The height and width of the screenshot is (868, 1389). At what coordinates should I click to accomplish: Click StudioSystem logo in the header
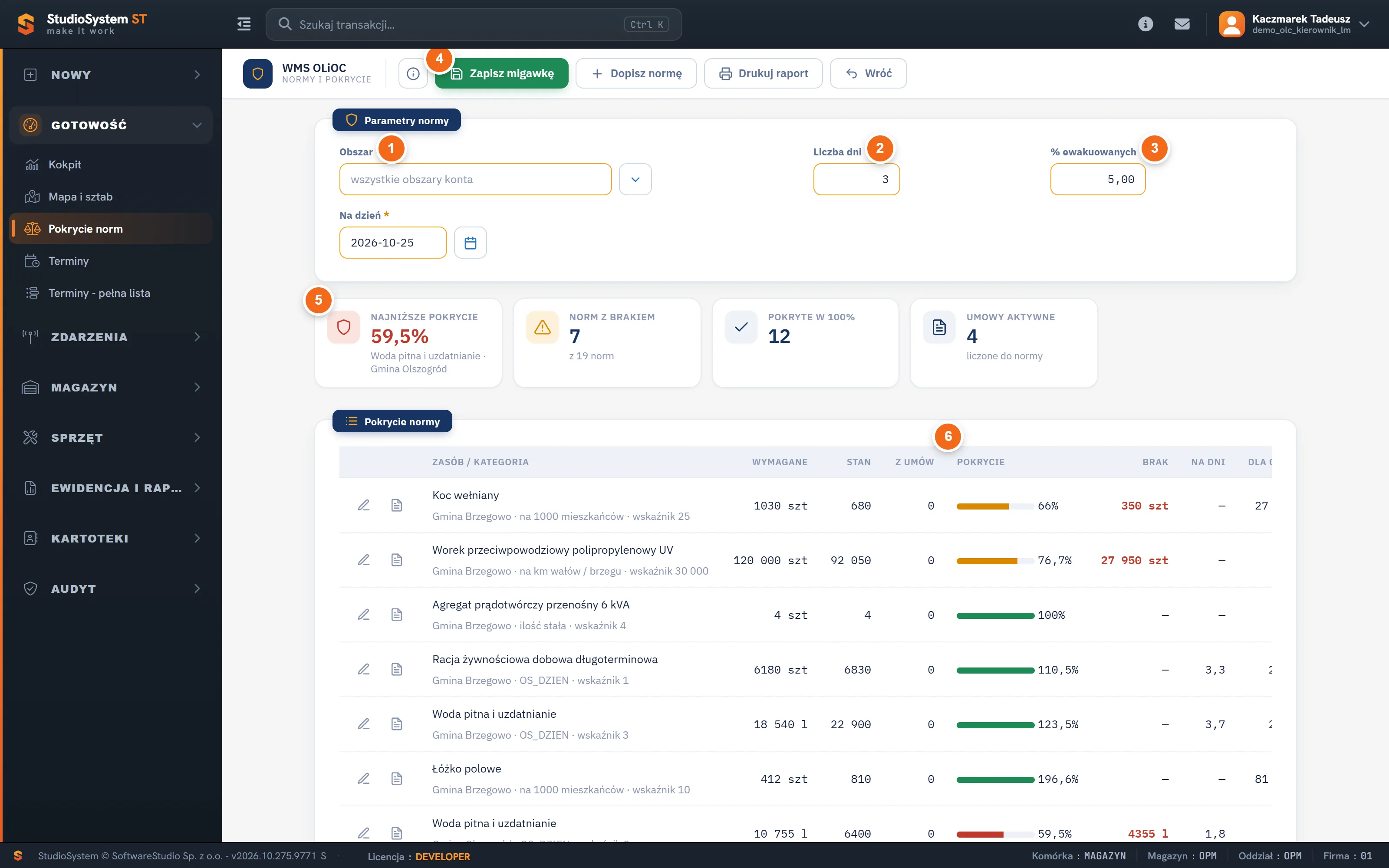pos(82,24)
